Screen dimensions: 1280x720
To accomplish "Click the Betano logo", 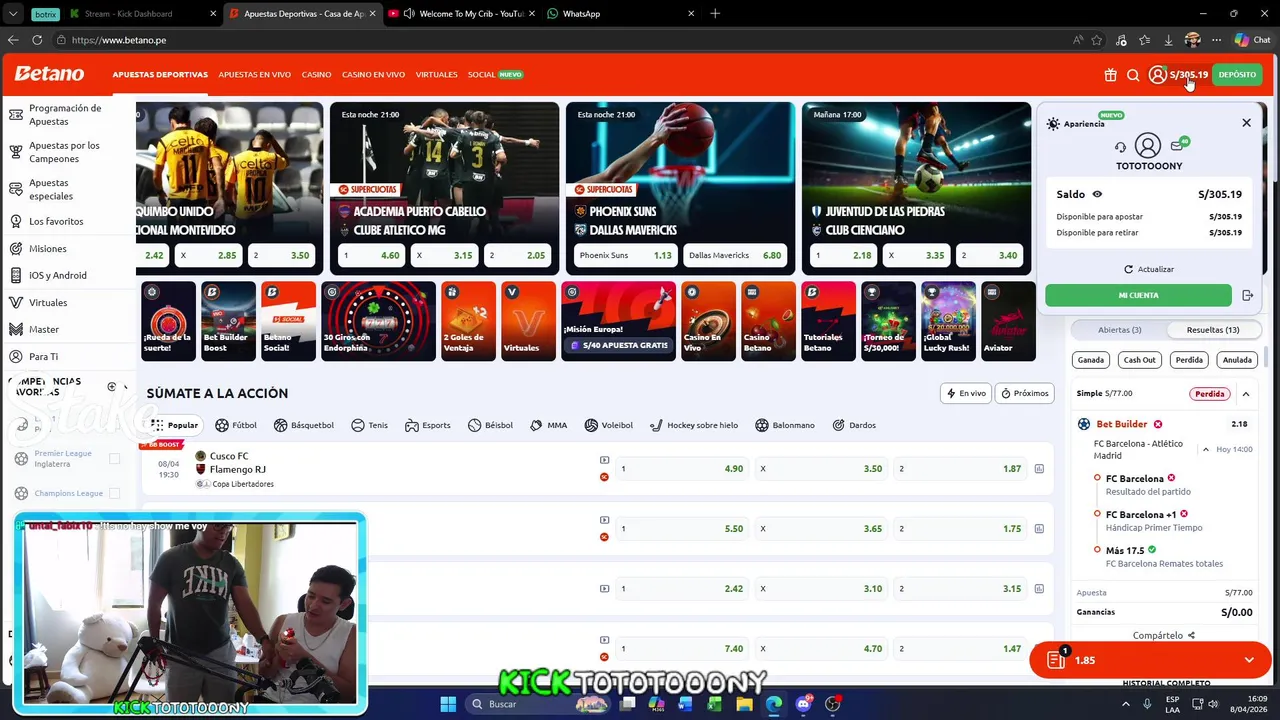I will click(49, 74).
